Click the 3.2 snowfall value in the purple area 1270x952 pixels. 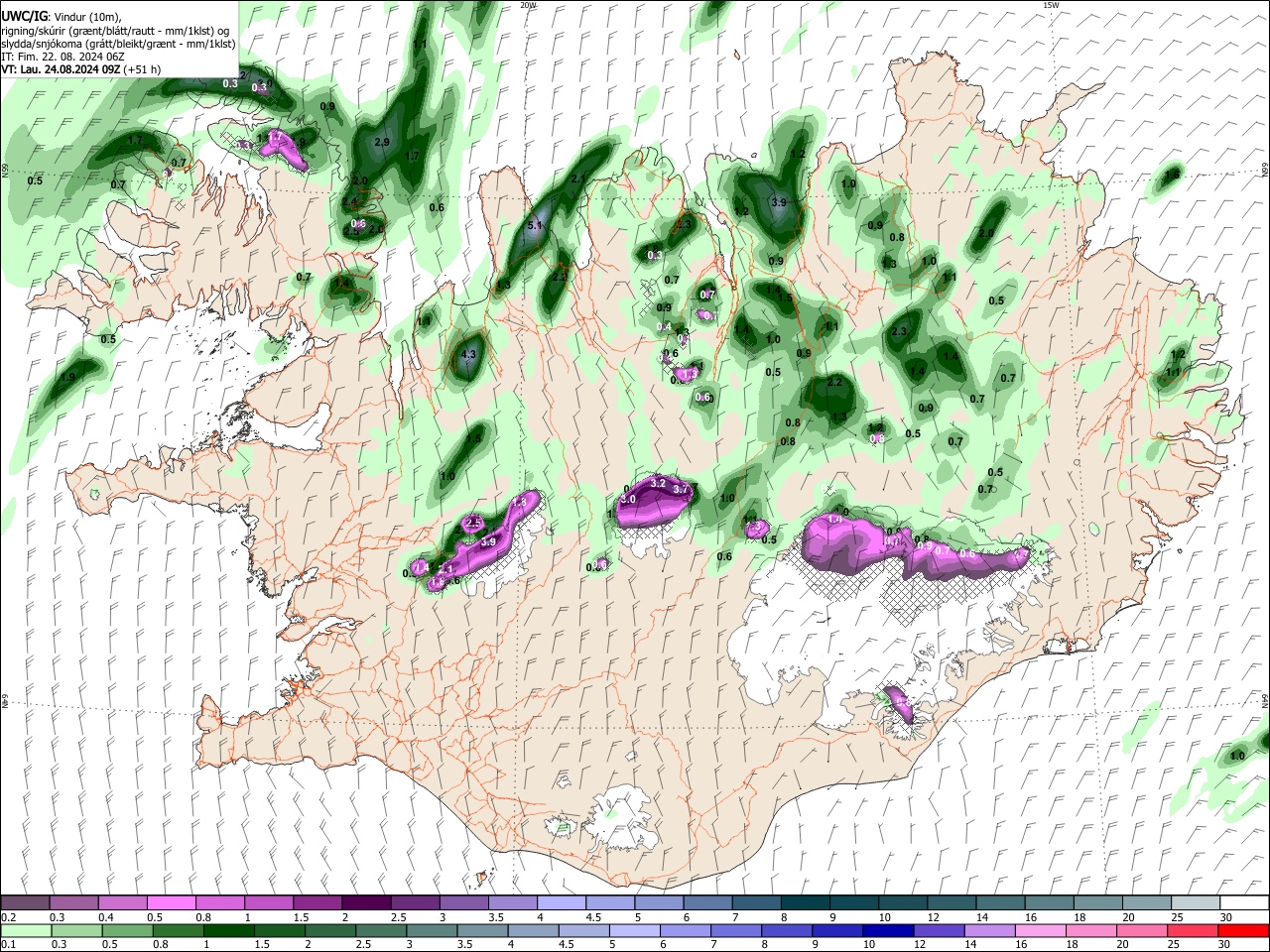pyautogui.click(x=657, y=483)
